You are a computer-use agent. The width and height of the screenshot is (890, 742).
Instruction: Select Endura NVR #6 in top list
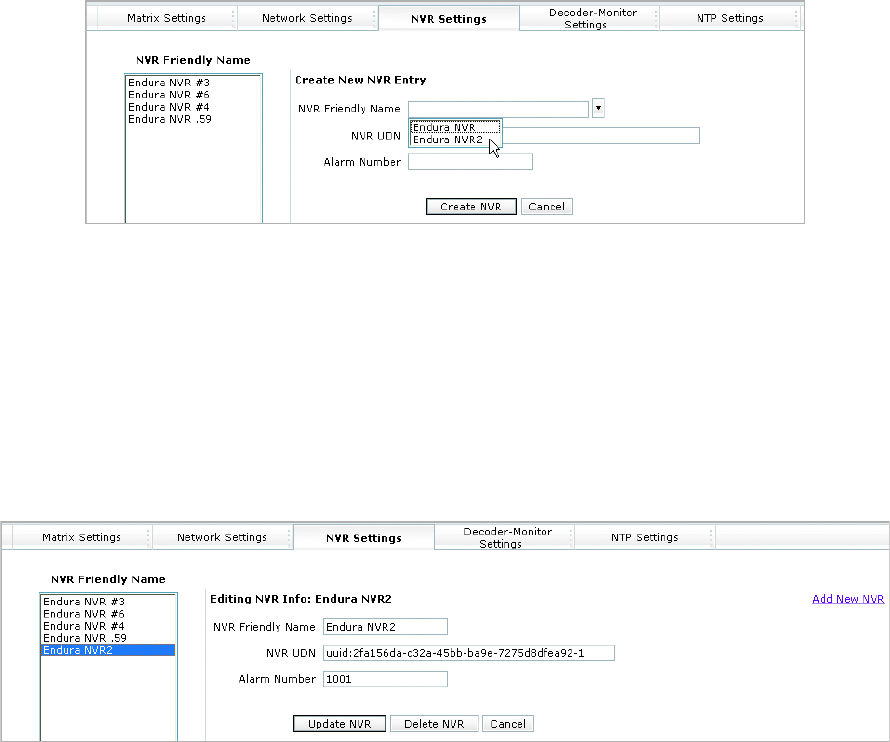193,95
